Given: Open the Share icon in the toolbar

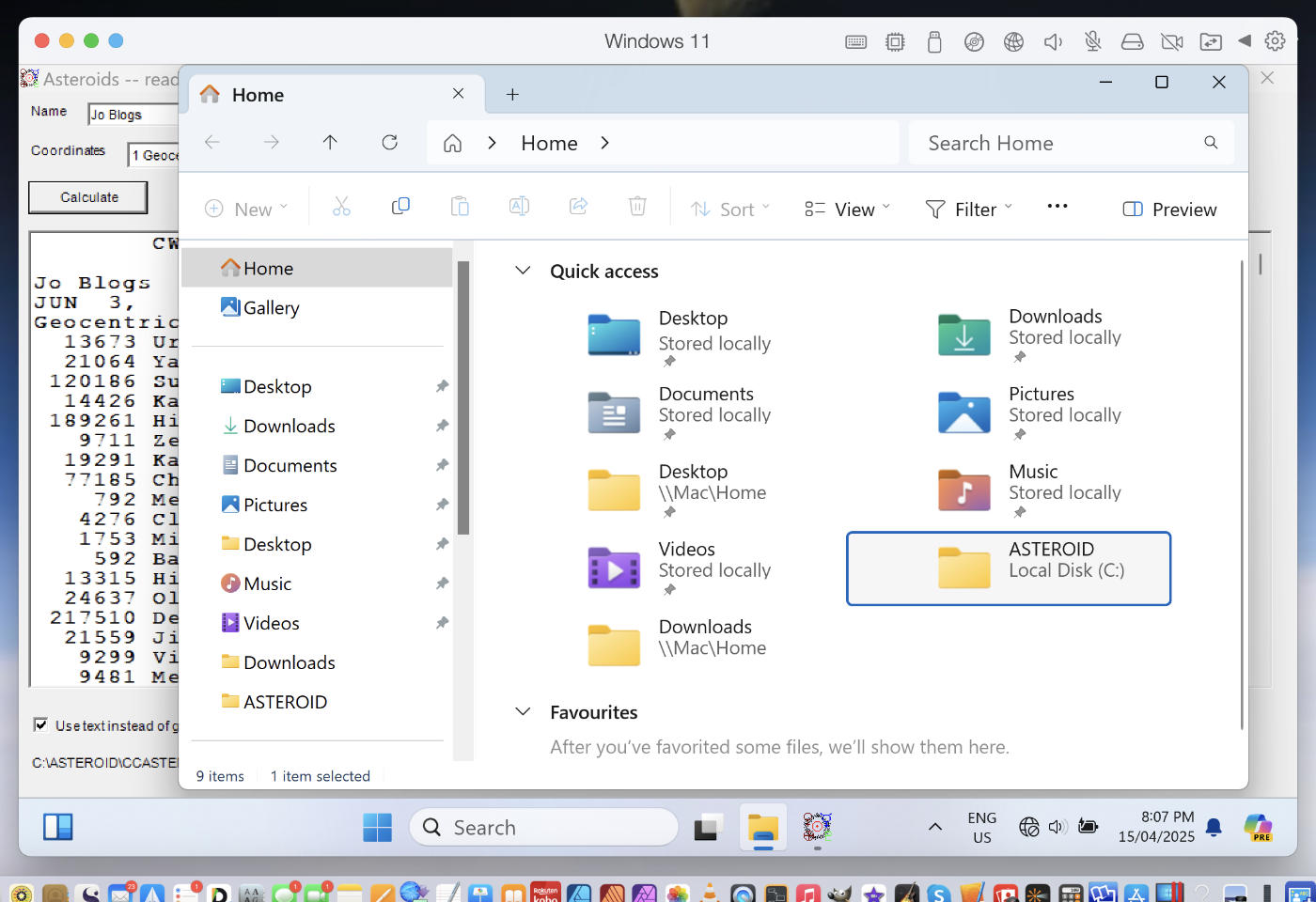Looking at the screenshot, I should click(x=578, y=206).
